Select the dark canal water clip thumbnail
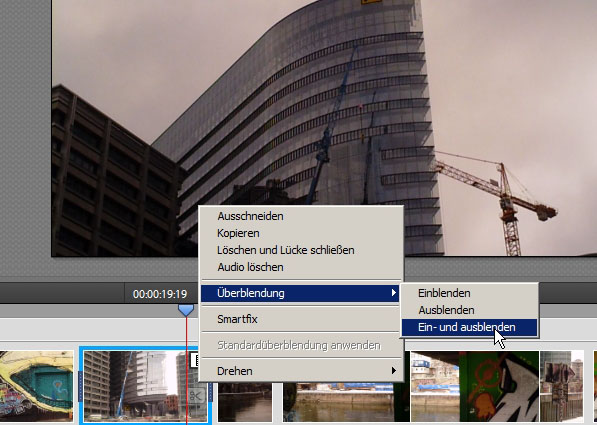 coord(245,402)
